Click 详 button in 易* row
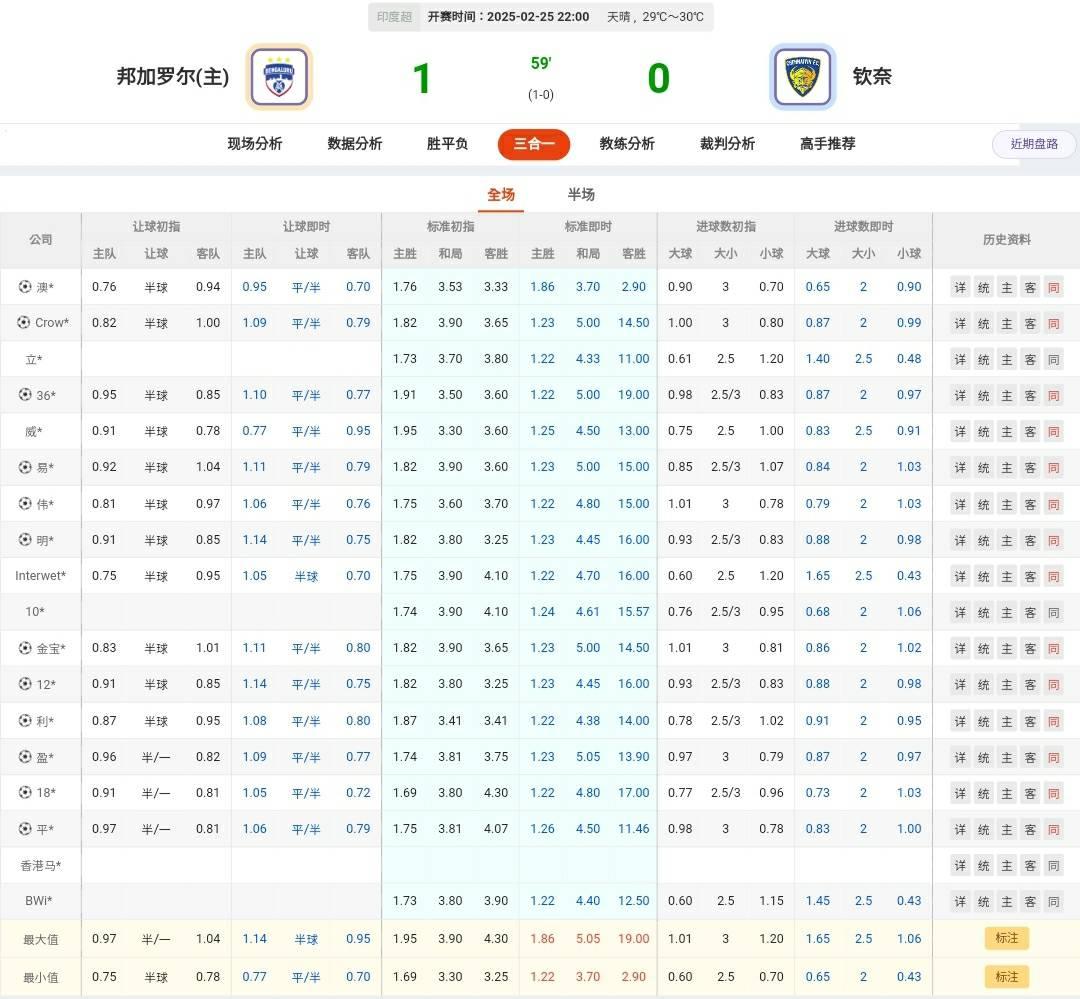The width and height of the screenshot is (1080, 999). pyautogui.click(x=960, y=468)
